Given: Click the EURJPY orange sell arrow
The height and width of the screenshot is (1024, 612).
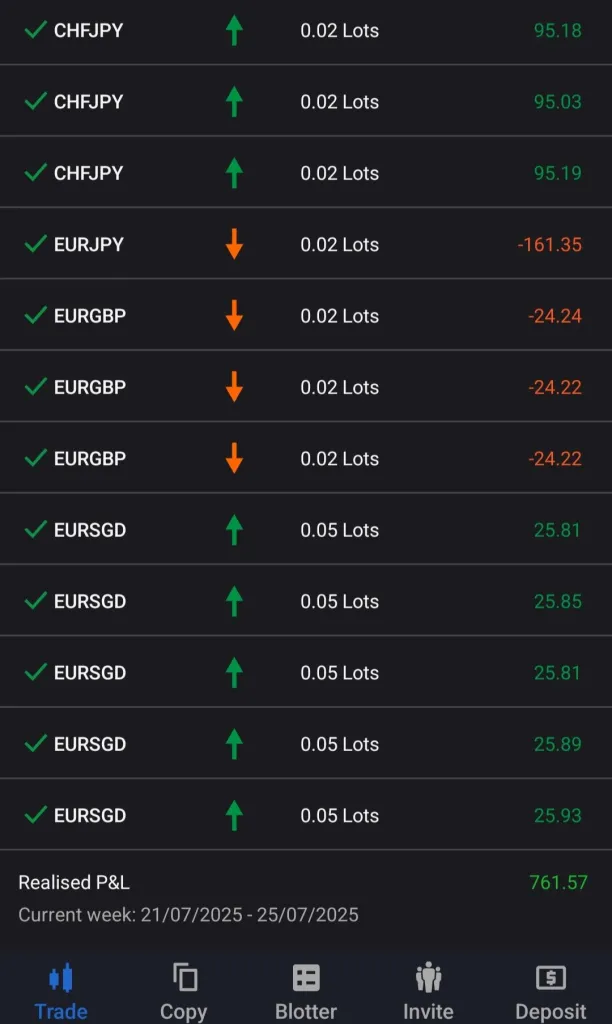Looking at the screenshot, I should coord(234,244).
